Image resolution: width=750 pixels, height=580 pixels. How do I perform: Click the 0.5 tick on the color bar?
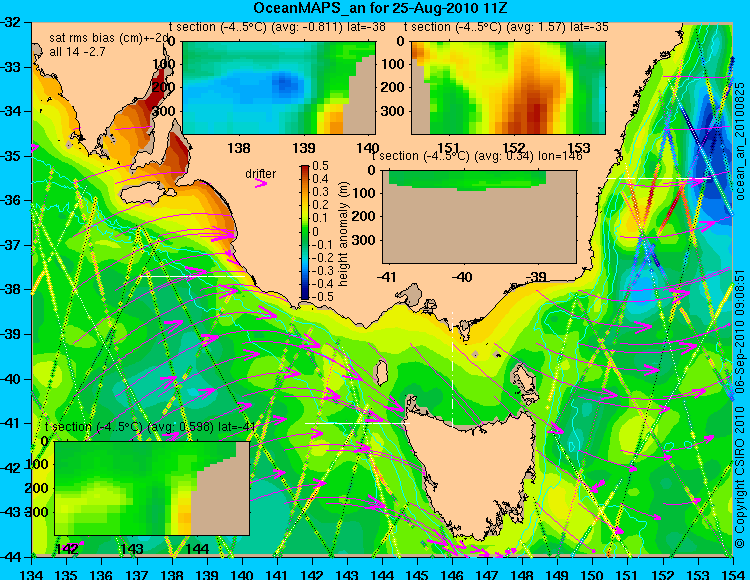pos(320,166)
